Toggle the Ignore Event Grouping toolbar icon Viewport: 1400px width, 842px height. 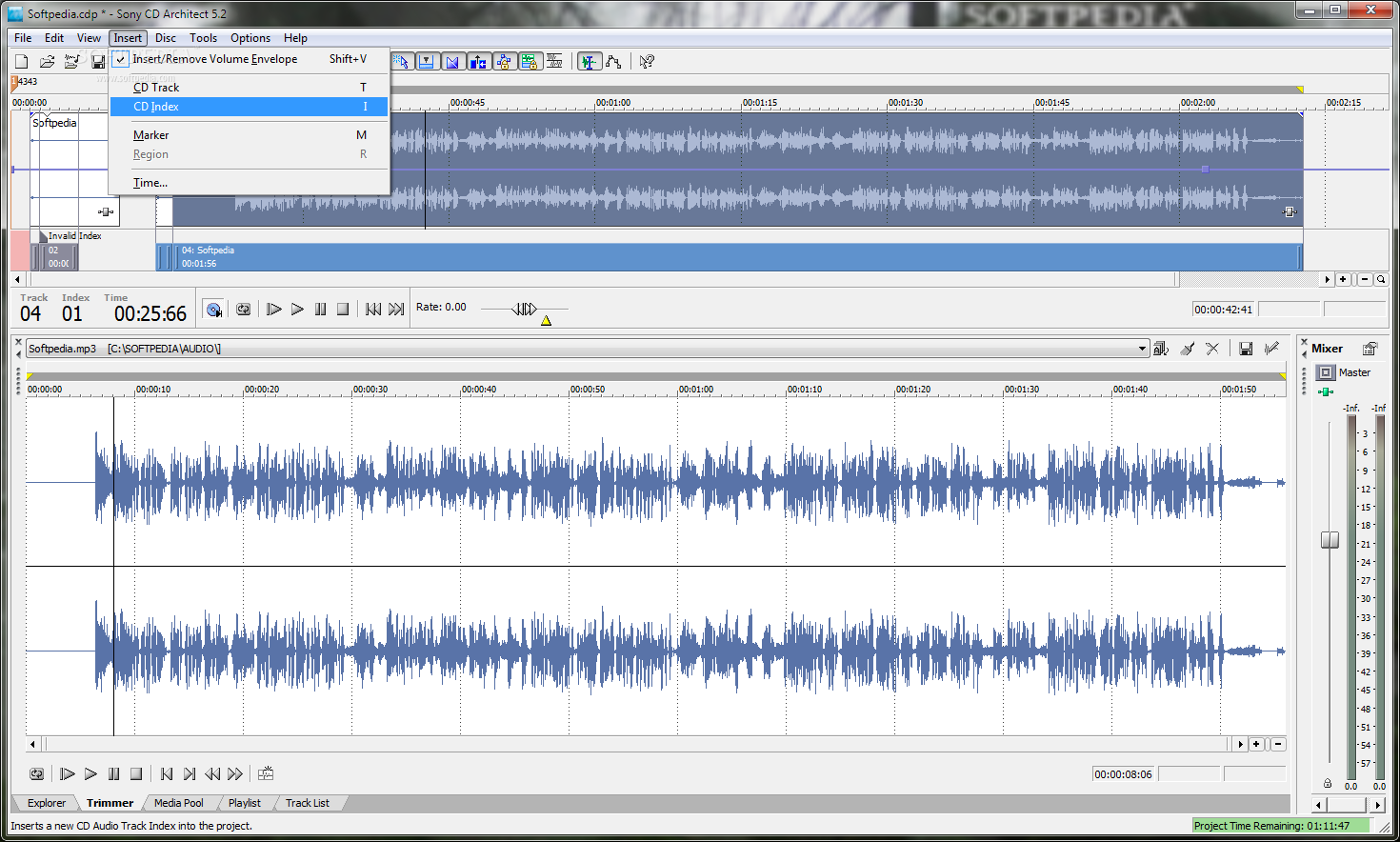tap(554, 62)
